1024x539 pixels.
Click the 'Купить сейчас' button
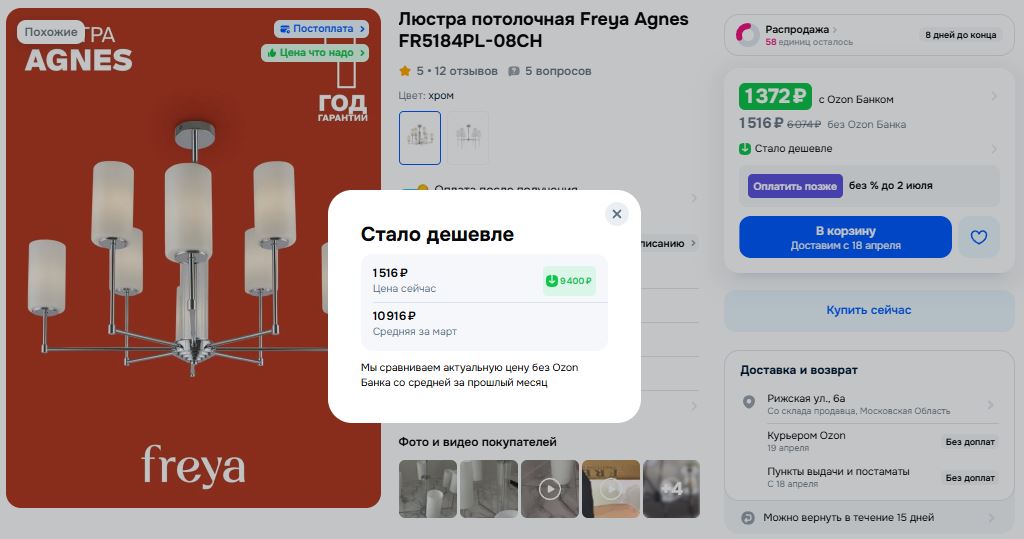click(869, 310)
